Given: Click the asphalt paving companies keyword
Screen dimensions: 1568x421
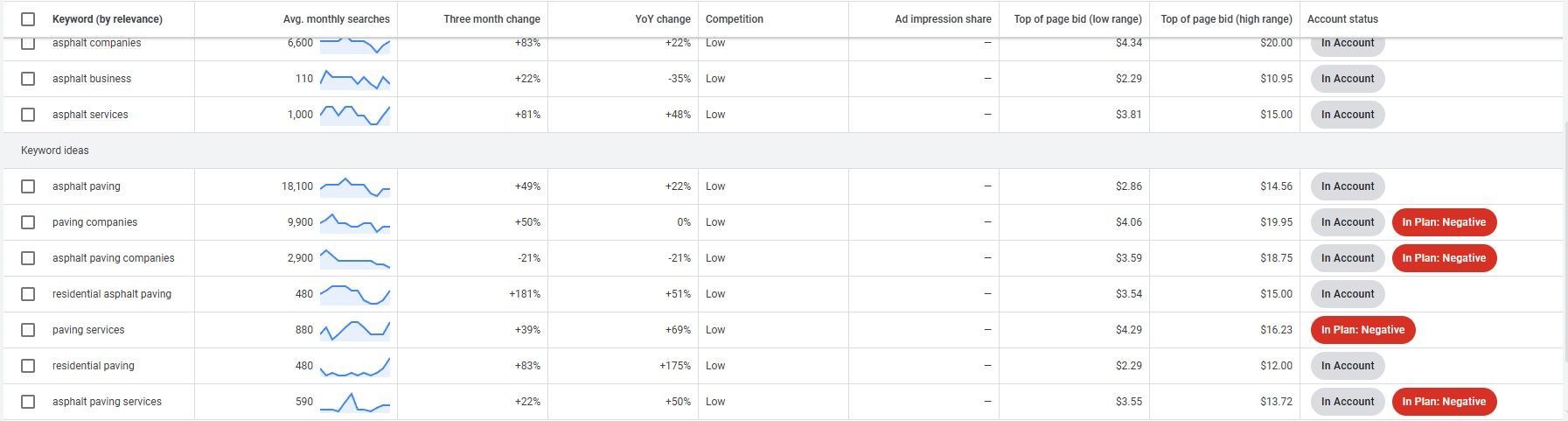Looking at the screenshot, I should click(114, 258).
